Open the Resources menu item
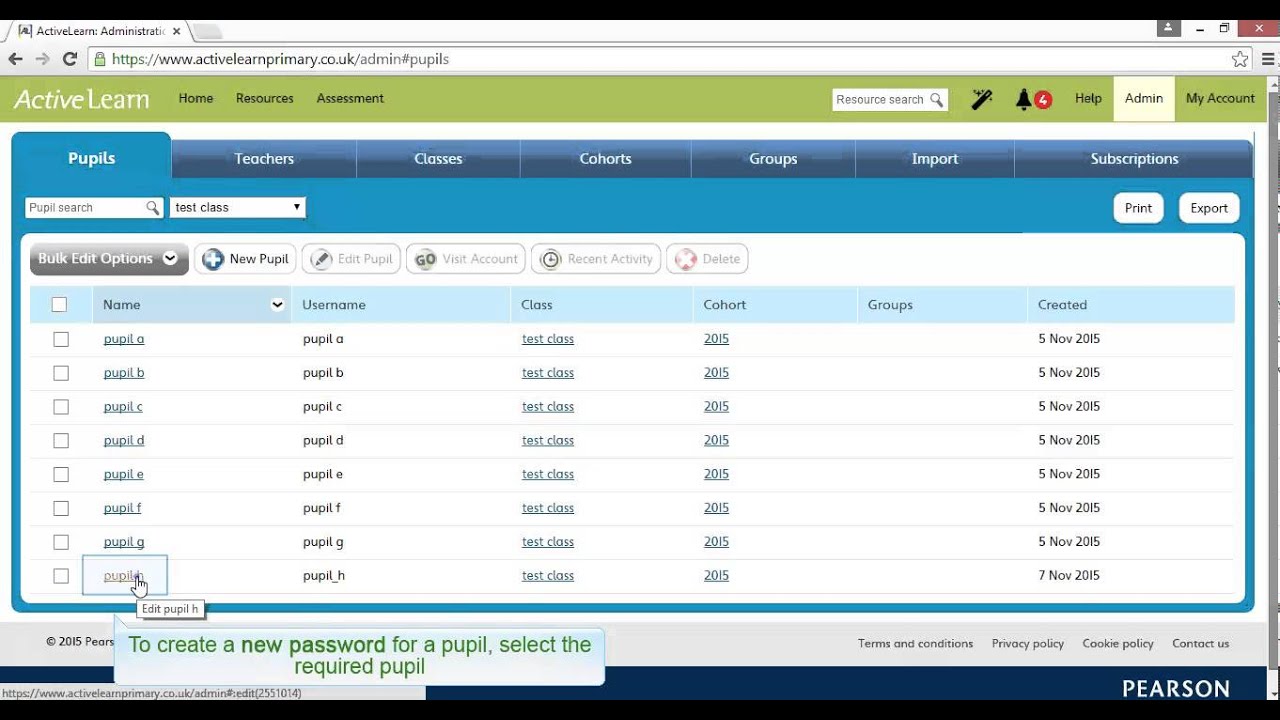 click(265, 99)
